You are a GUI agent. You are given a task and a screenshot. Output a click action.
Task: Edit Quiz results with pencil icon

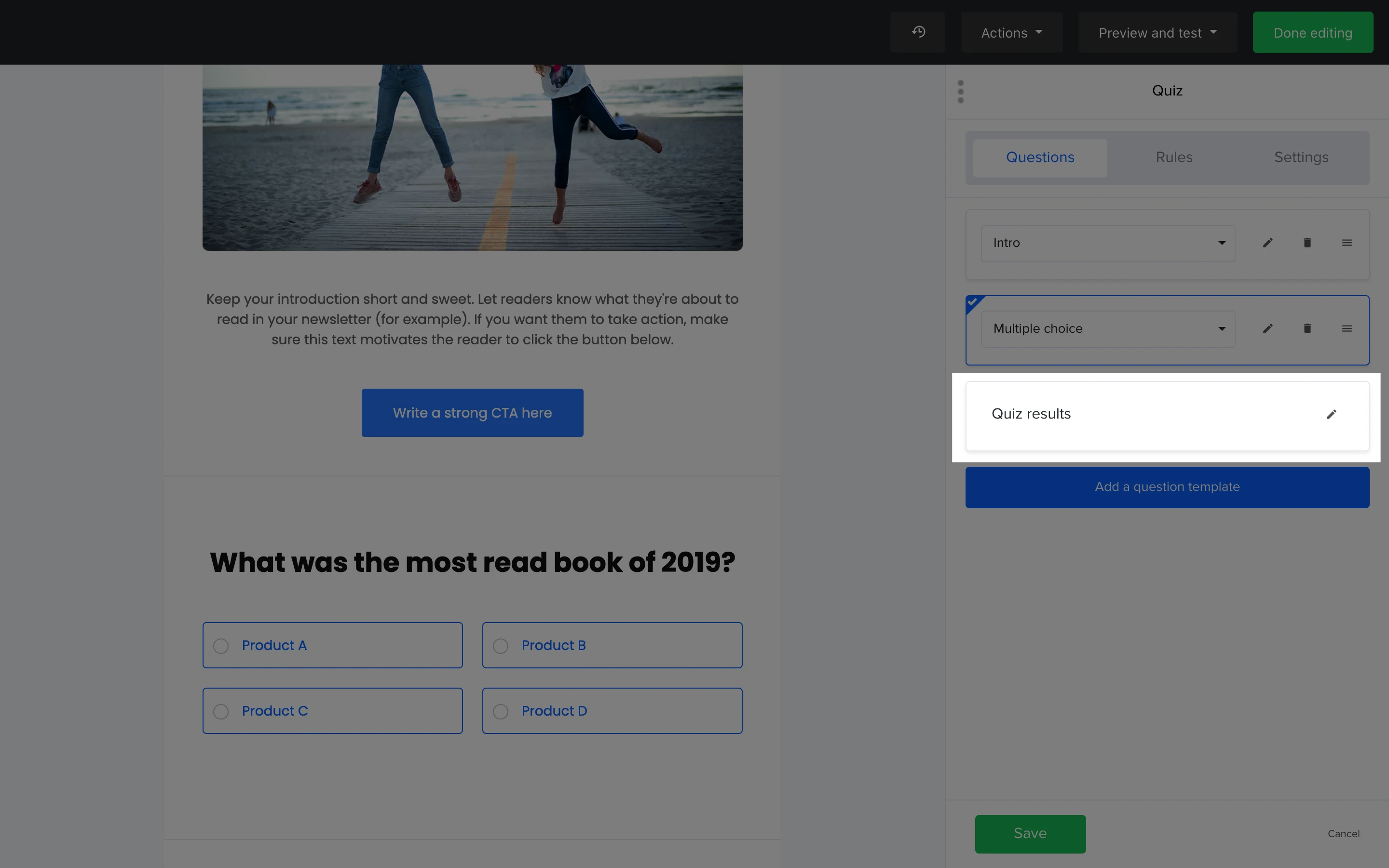tap(1331, 415)
